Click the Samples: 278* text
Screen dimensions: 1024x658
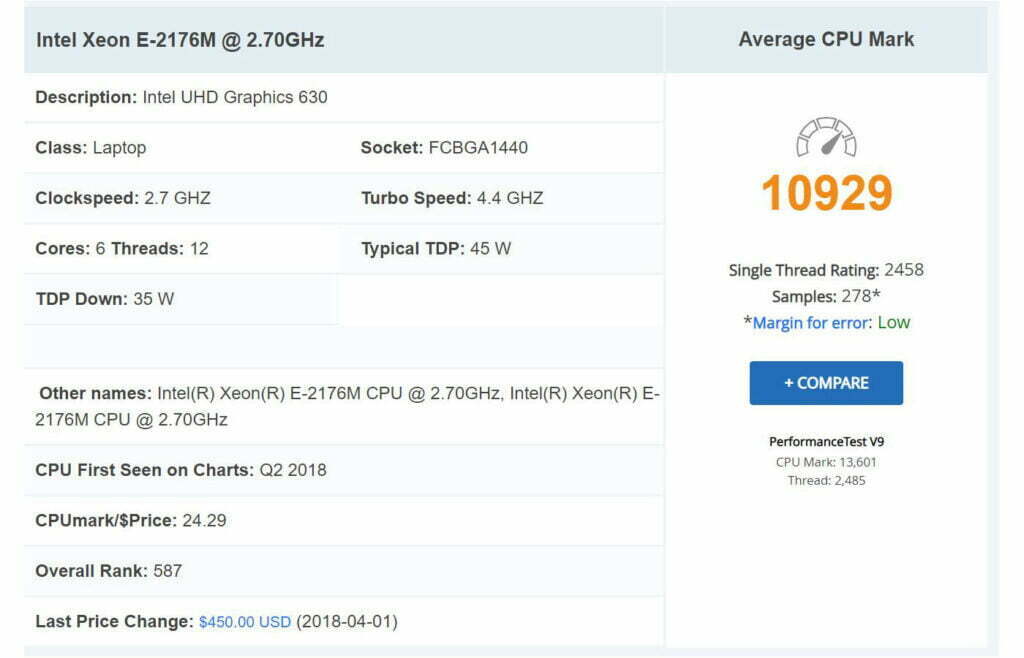[x=826, y=296]
